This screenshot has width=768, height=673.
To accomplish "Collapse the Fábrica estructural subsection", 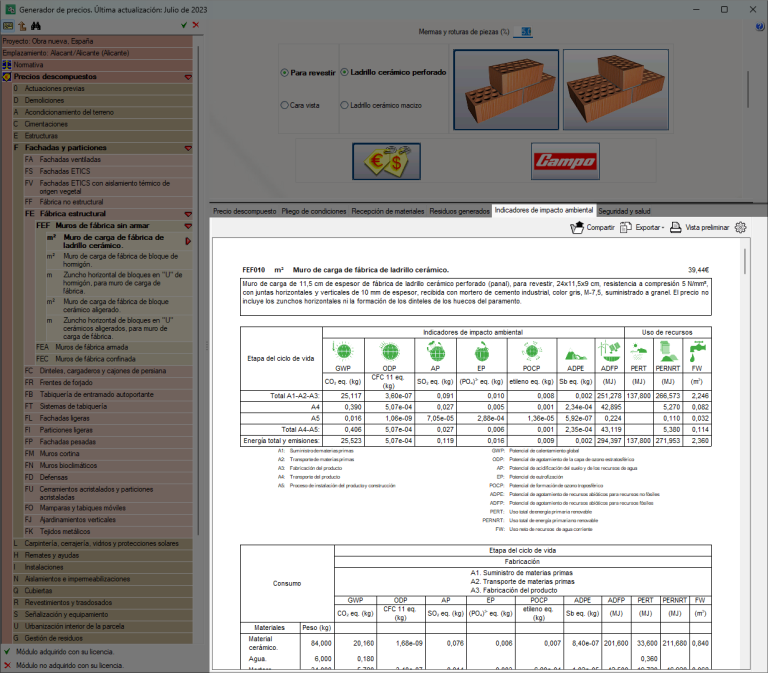I will pos(188,214).
